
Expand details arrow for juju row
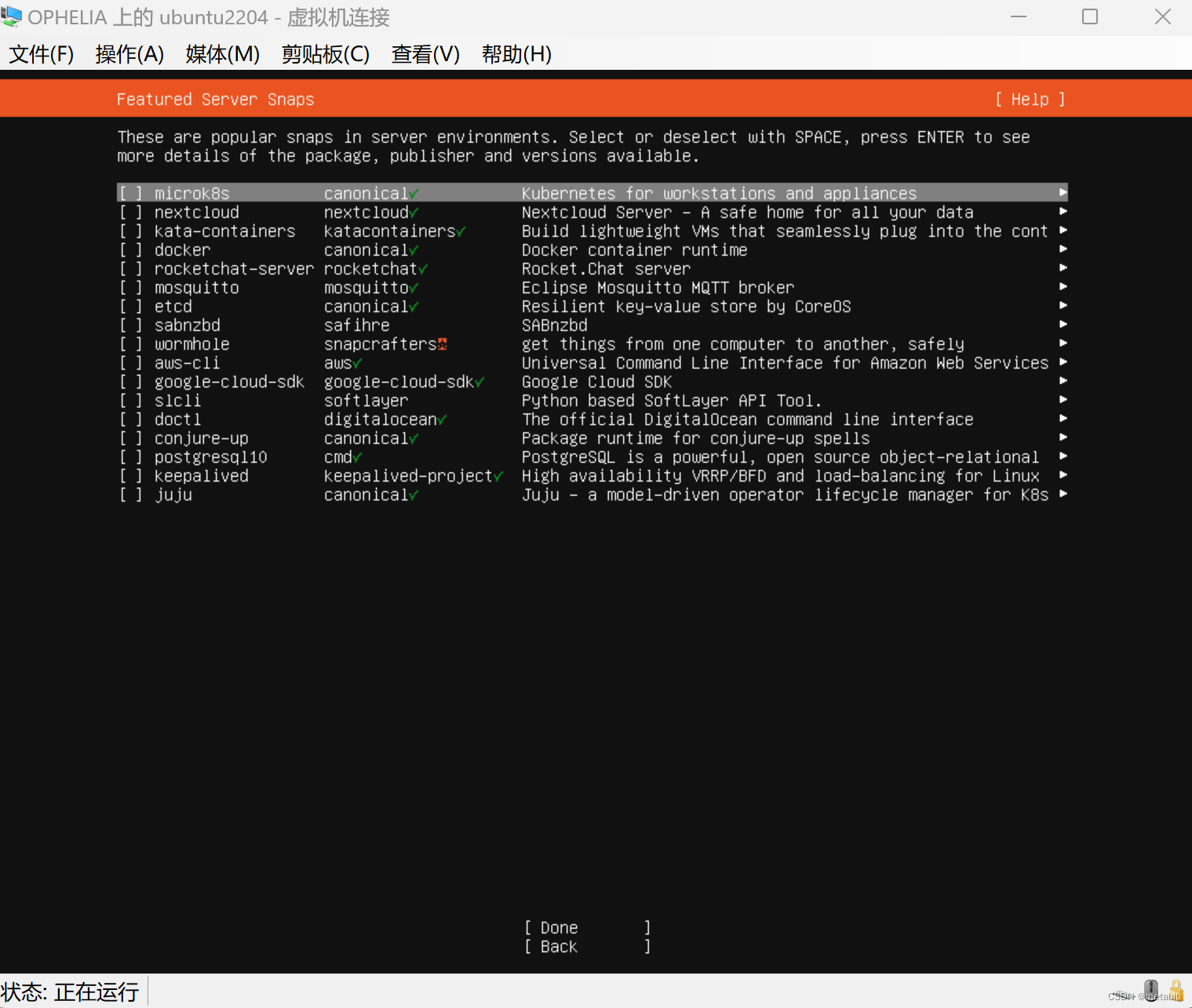coord(1063,493)
